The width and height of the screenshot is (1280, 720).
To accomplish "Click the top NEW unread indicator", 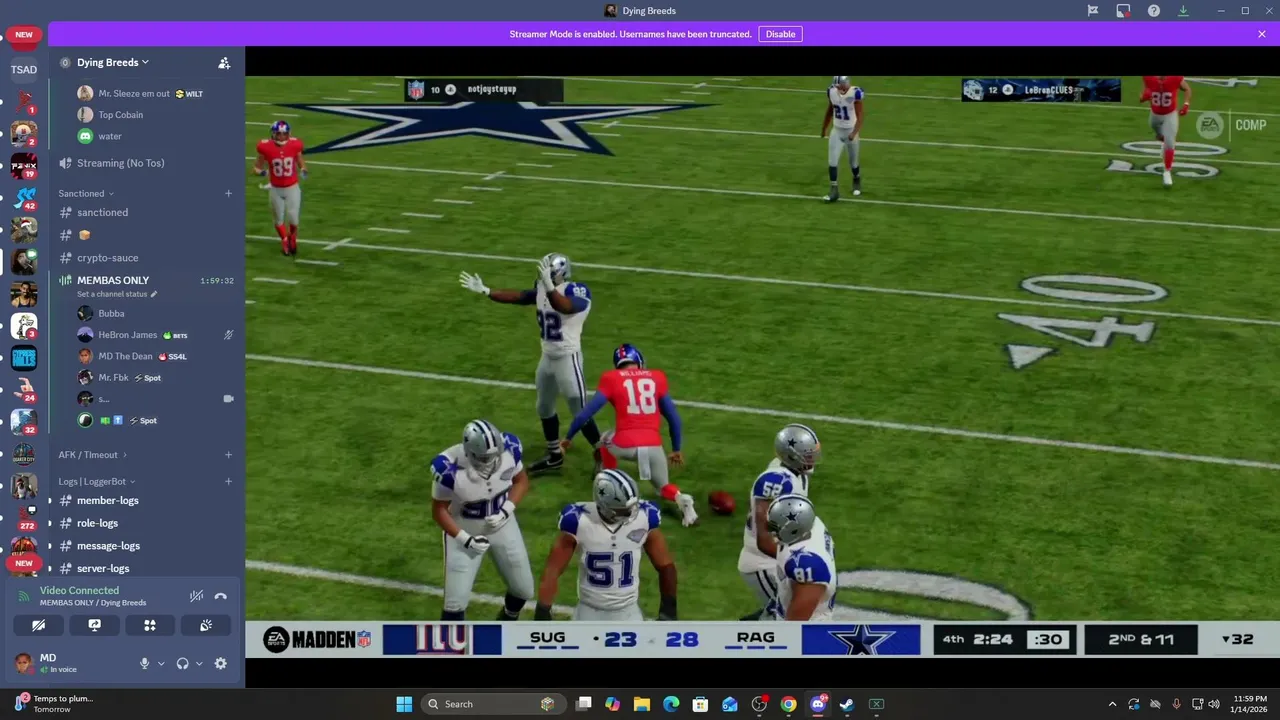I will tap(24, 35).
